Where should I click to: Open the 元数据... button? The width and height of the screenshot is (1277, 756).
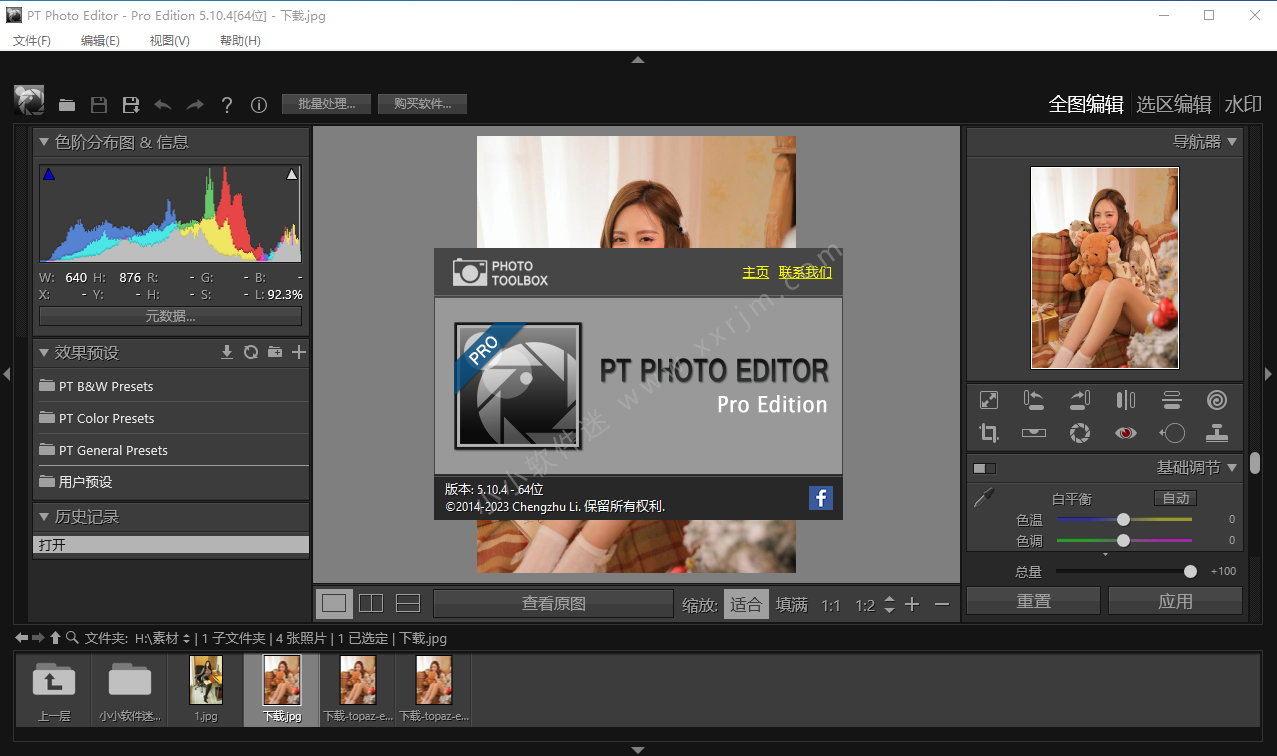(x=170, y=316)
